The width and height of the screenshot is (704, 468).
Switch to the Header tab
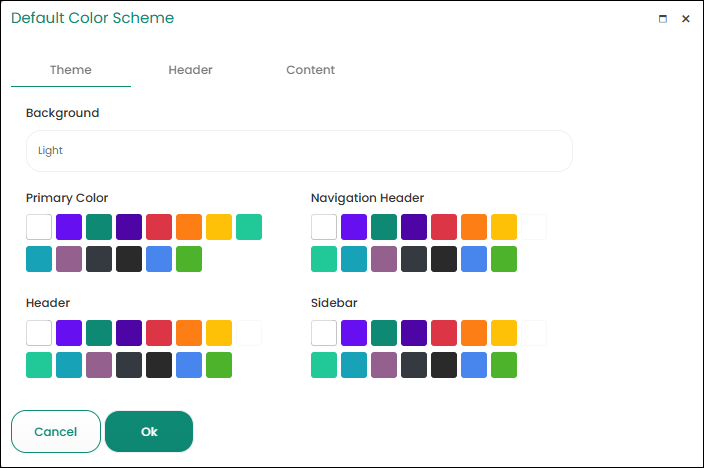(190, 70)
